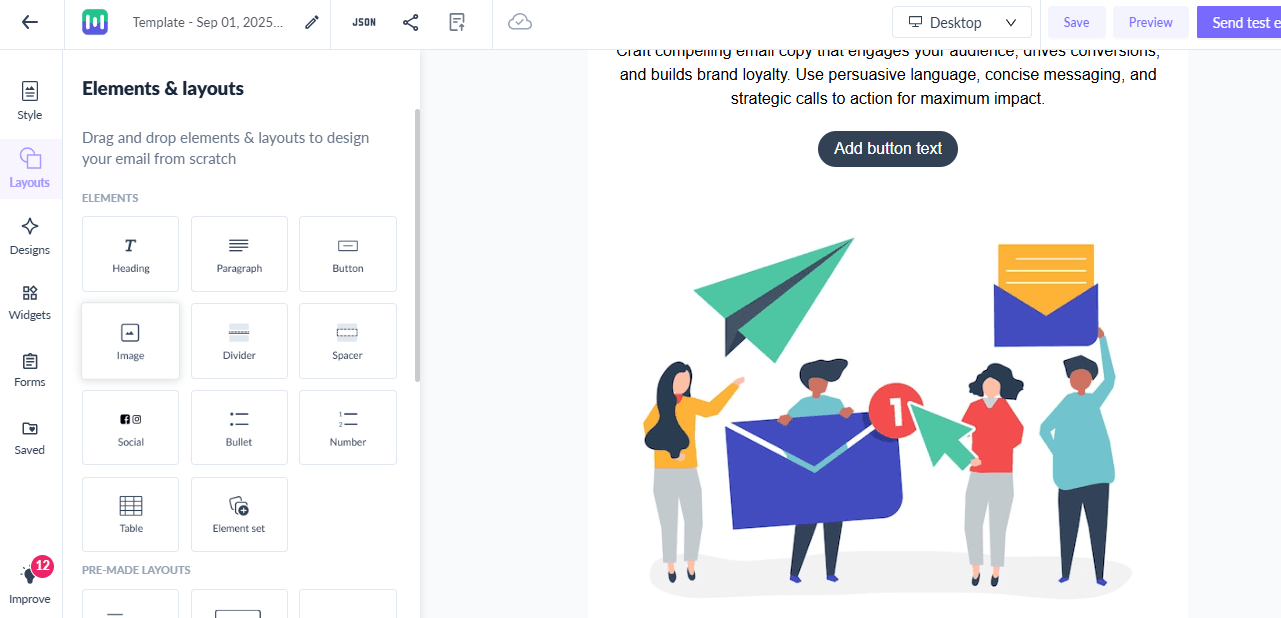Select the Table element tile
Viewport: 1281px width, 618px height.
tap(131, 514)
